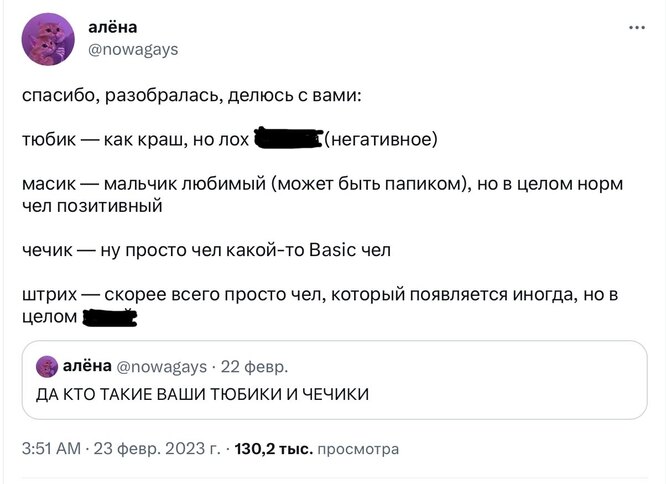666x484 pixels.
Task: Click the small avatar in the quoted tweet
Action: pos(46,367)
